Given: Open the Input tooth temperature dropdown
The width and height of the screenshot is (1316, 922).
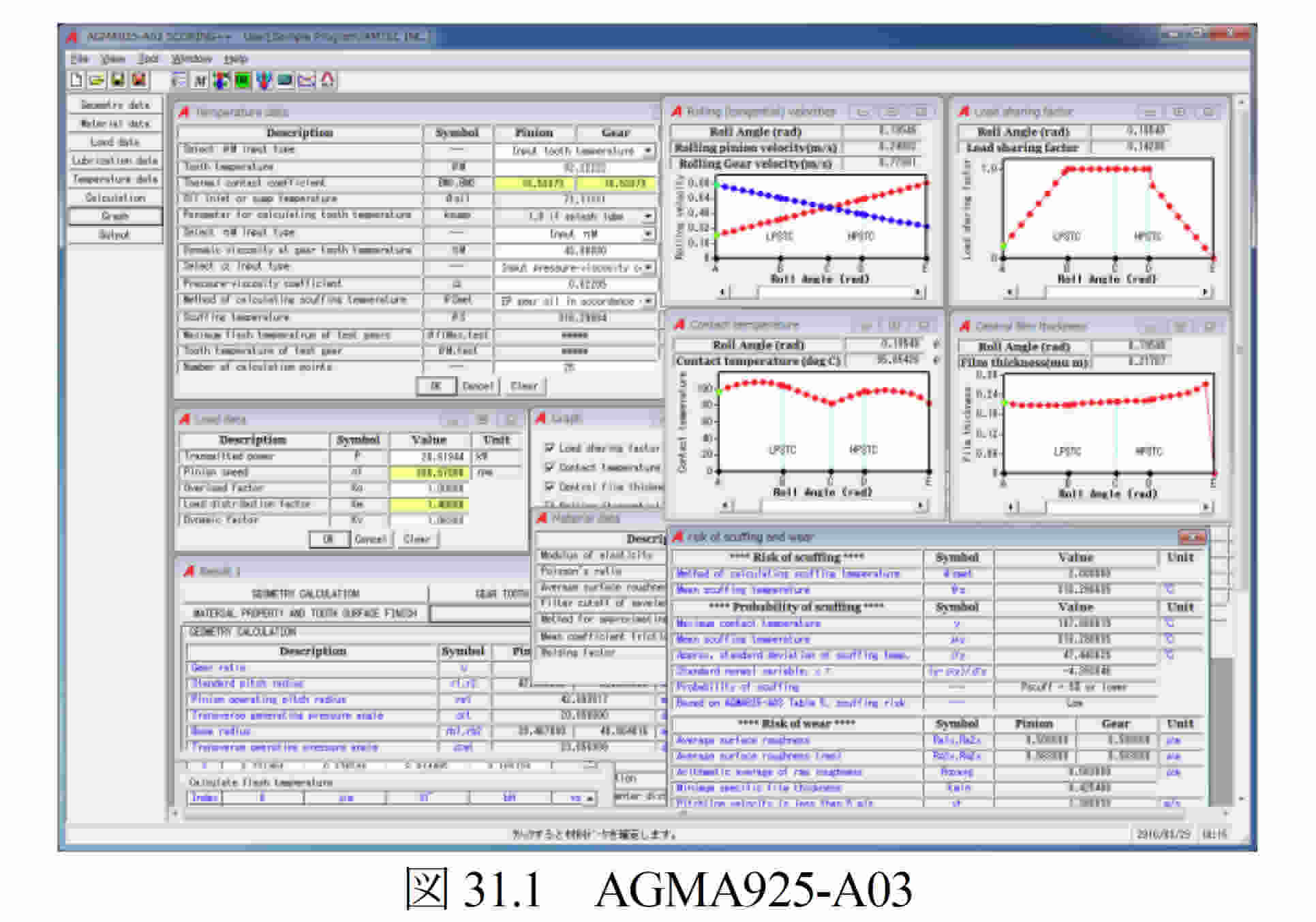Looking at the screenshot, I should pos(648,151).
